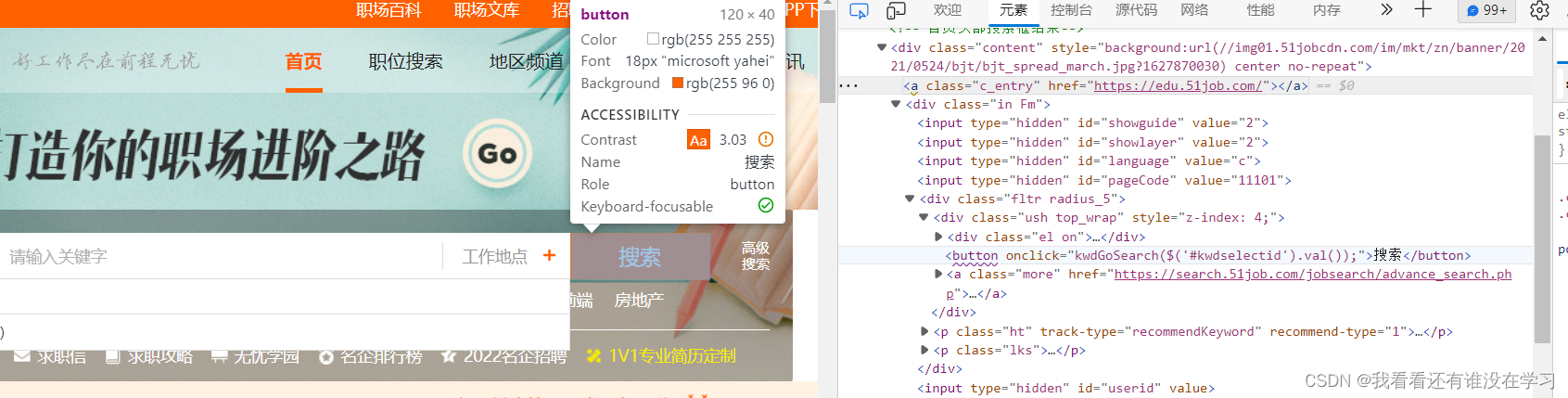Toggle device emulation icon in DevTools
The width and height of the screenshot is (1568, 398).
(896, 10)
